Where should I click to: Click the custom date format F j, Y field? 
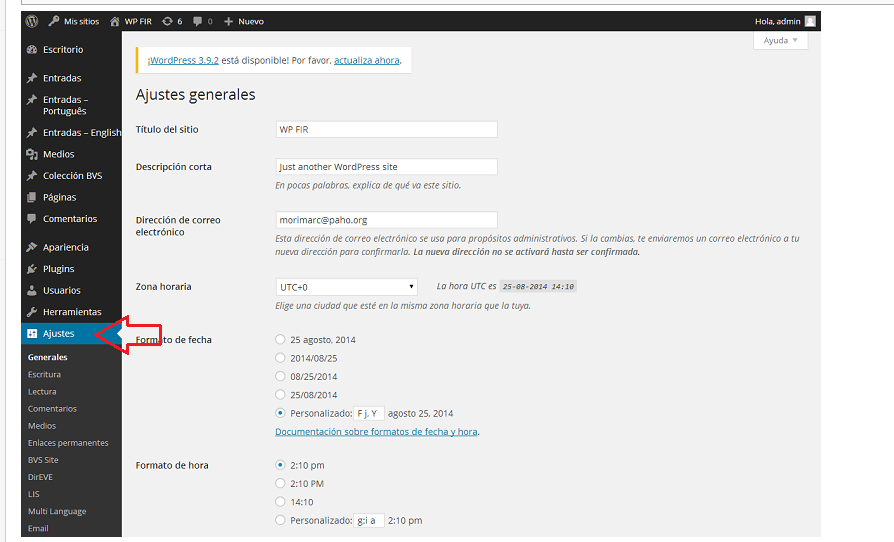(369, 413)
